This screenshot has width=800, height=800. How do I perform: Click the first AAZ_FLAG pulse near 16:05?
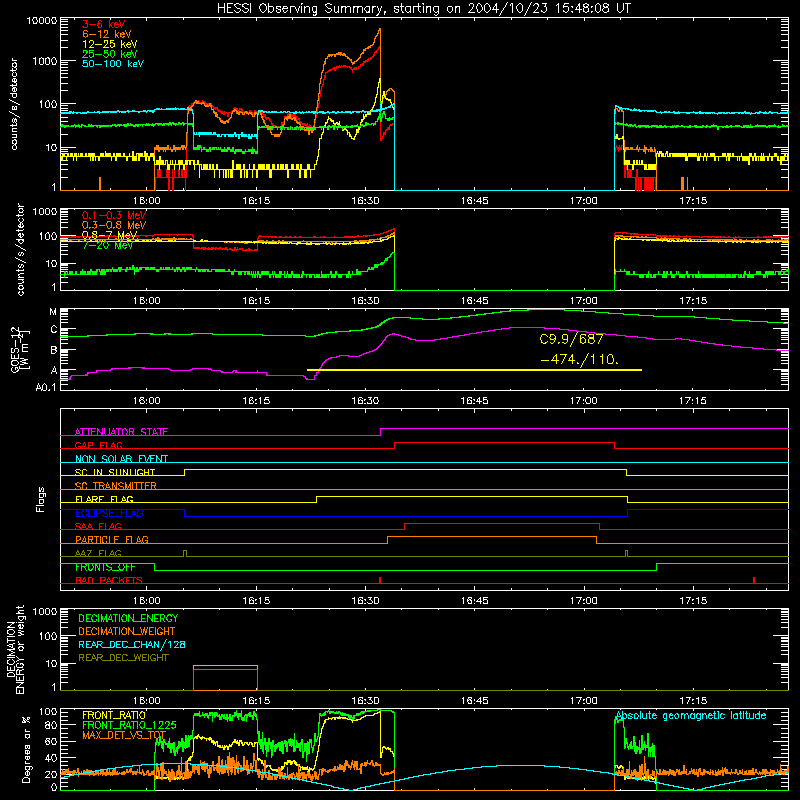coord(185,554)
